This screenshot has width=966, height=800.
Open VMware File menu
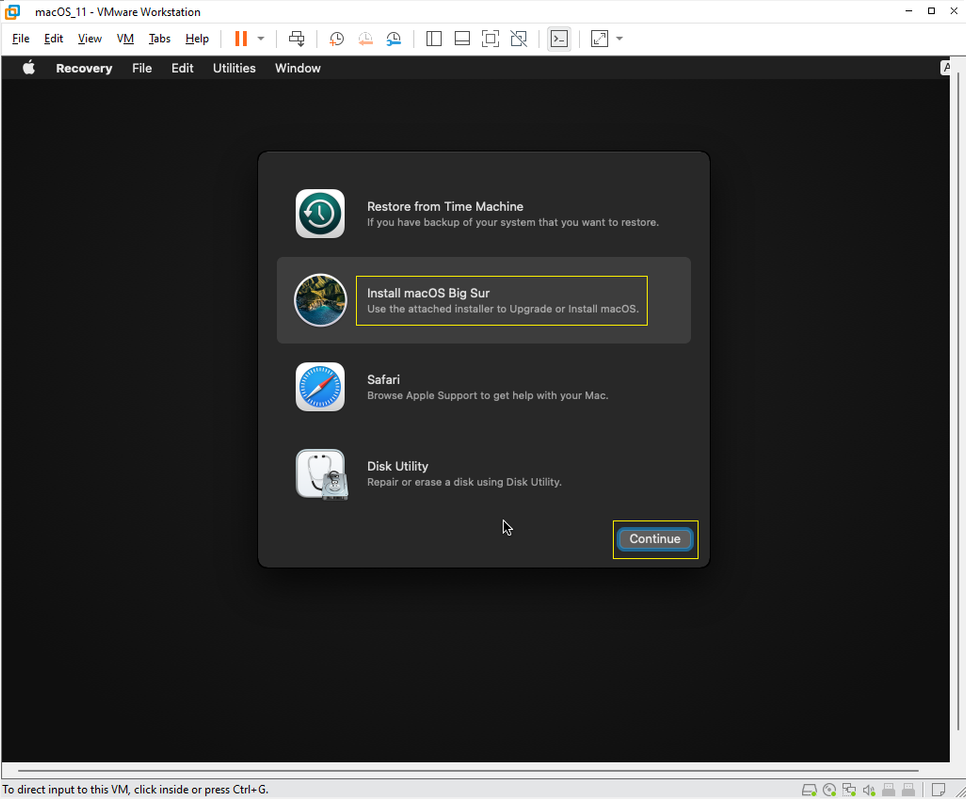pyautogui.click(x=21, y=39)
